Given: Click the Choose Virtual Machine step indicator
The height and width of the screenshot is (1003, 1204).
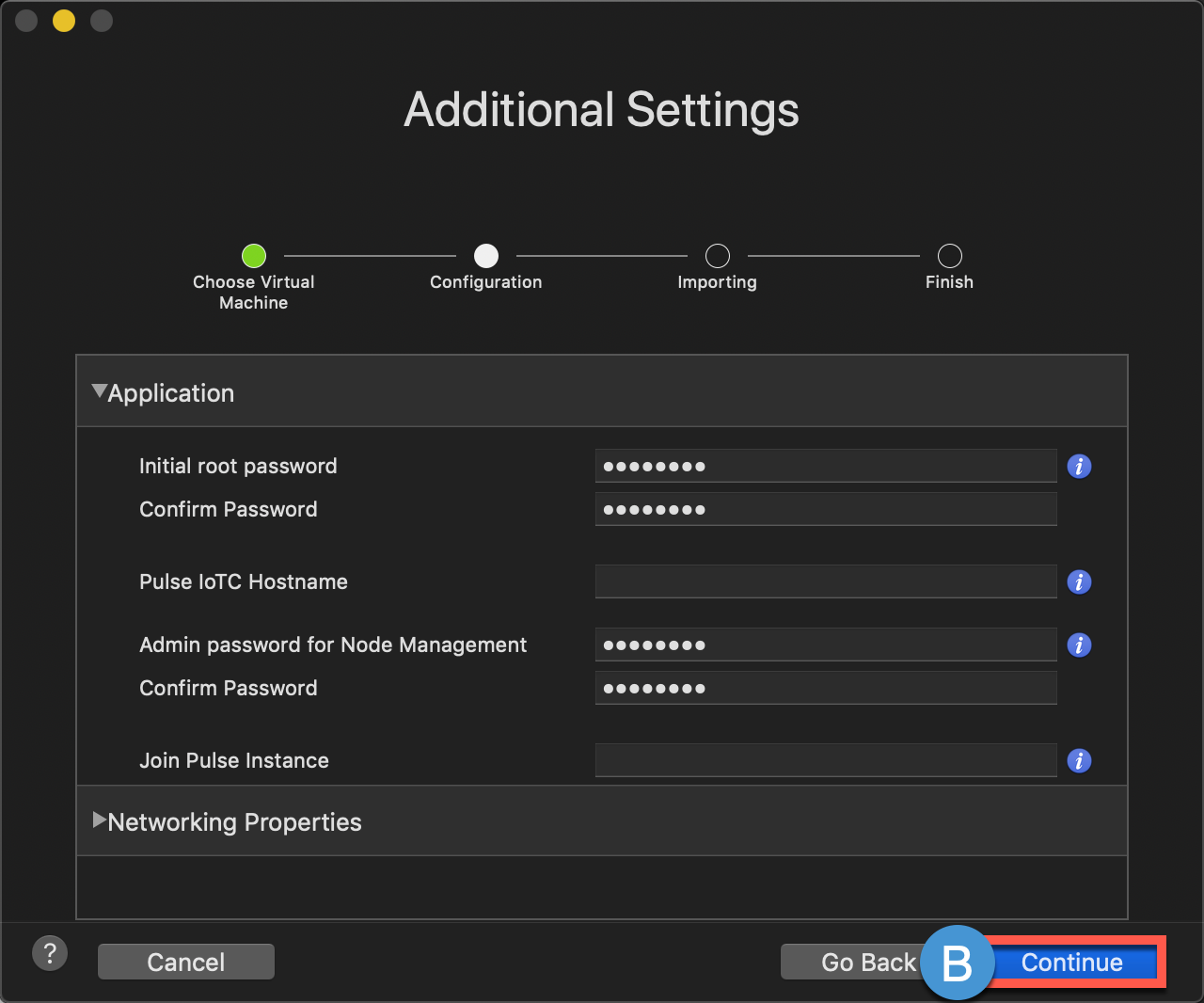Looking at the screenshot, I should click(254, 256).
